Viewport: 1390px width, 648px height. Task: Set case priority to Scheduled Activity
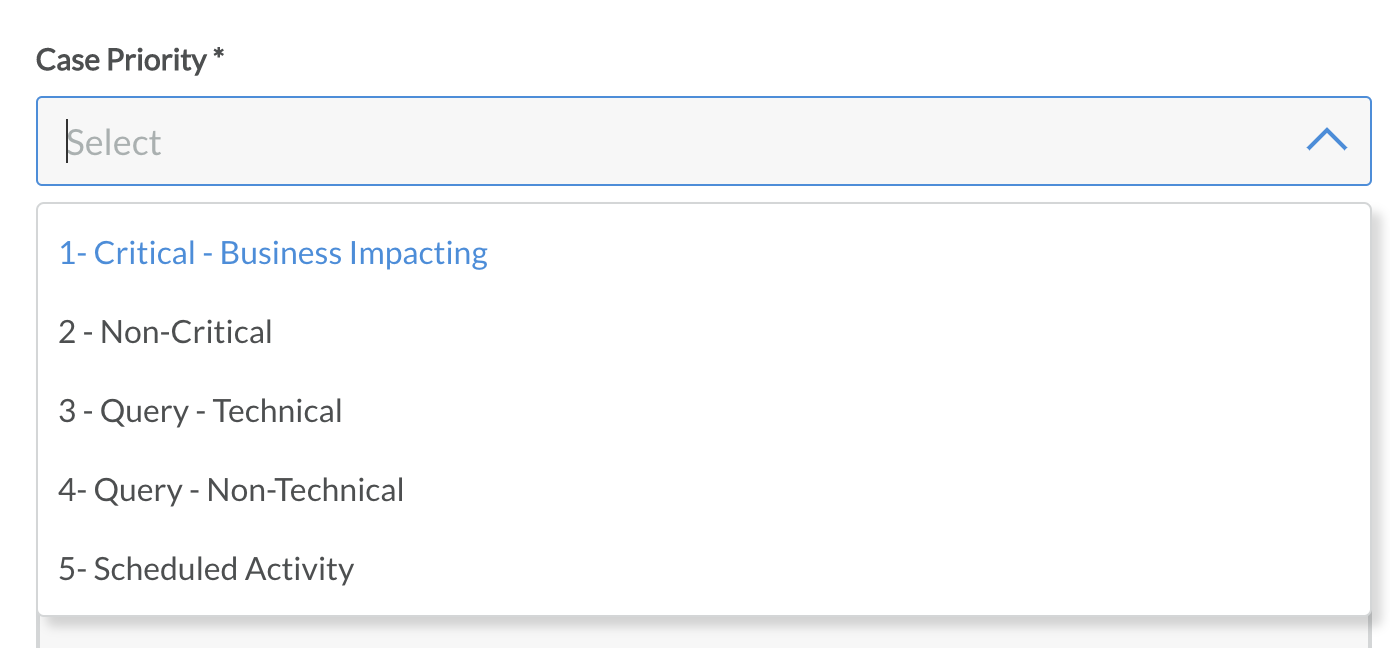click(x=206, y=569)
